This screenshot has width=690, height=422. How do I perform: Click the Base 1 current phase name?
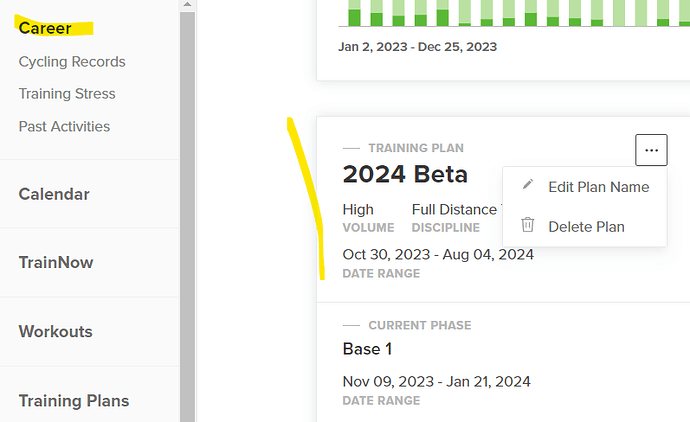[367, 349]
